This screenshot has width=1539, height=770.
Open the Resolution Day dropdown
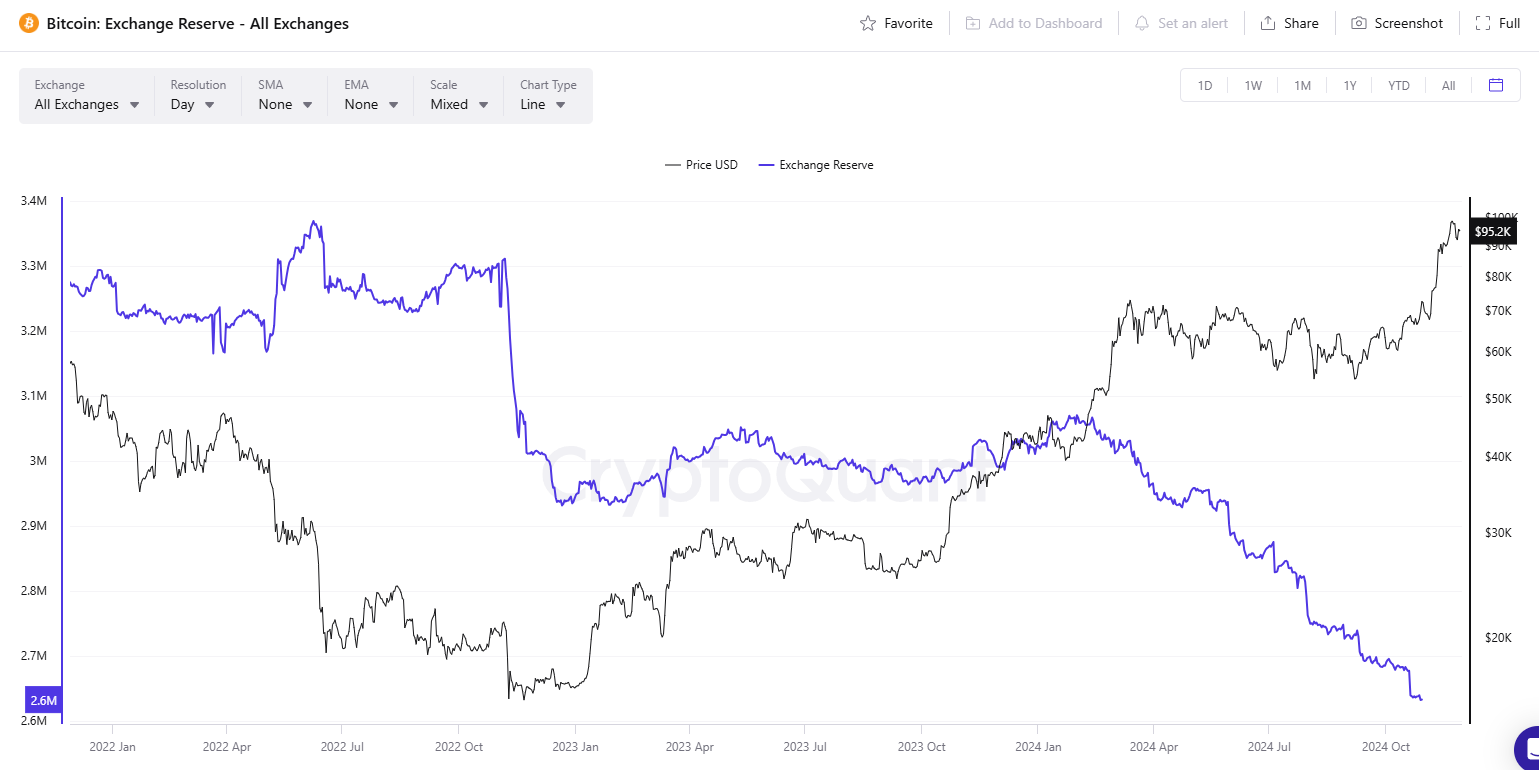pos(193,104)
